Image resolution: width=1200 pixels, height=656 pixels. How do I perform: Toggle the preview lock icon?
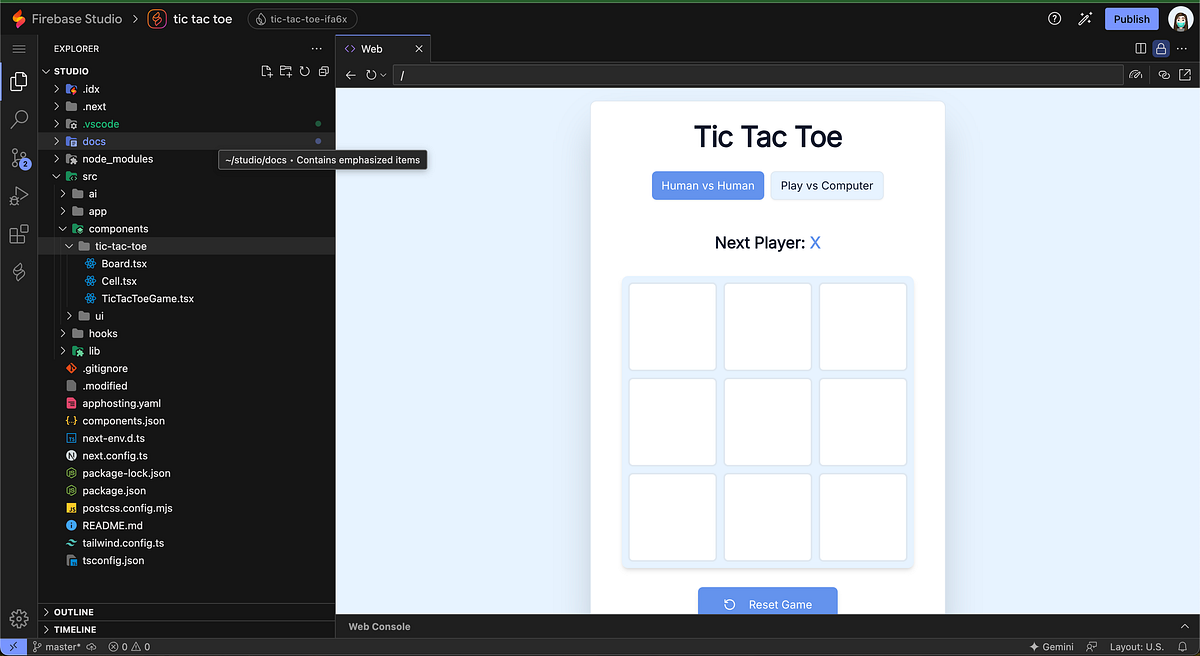pos(1160,48)
